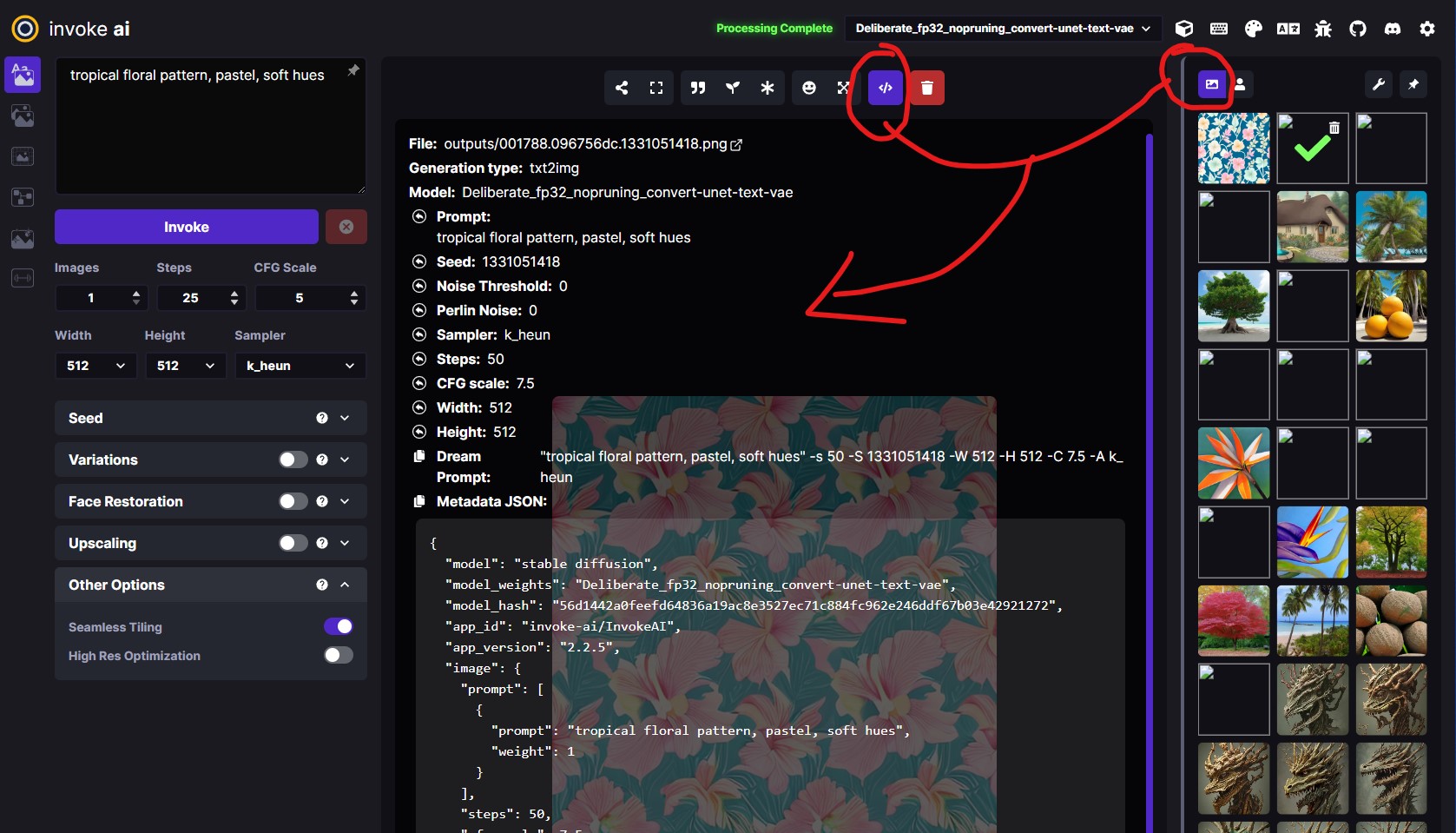Open the model selection dropdown
This screenshot has height=833, width=1456.
(x=1001, y=28)
